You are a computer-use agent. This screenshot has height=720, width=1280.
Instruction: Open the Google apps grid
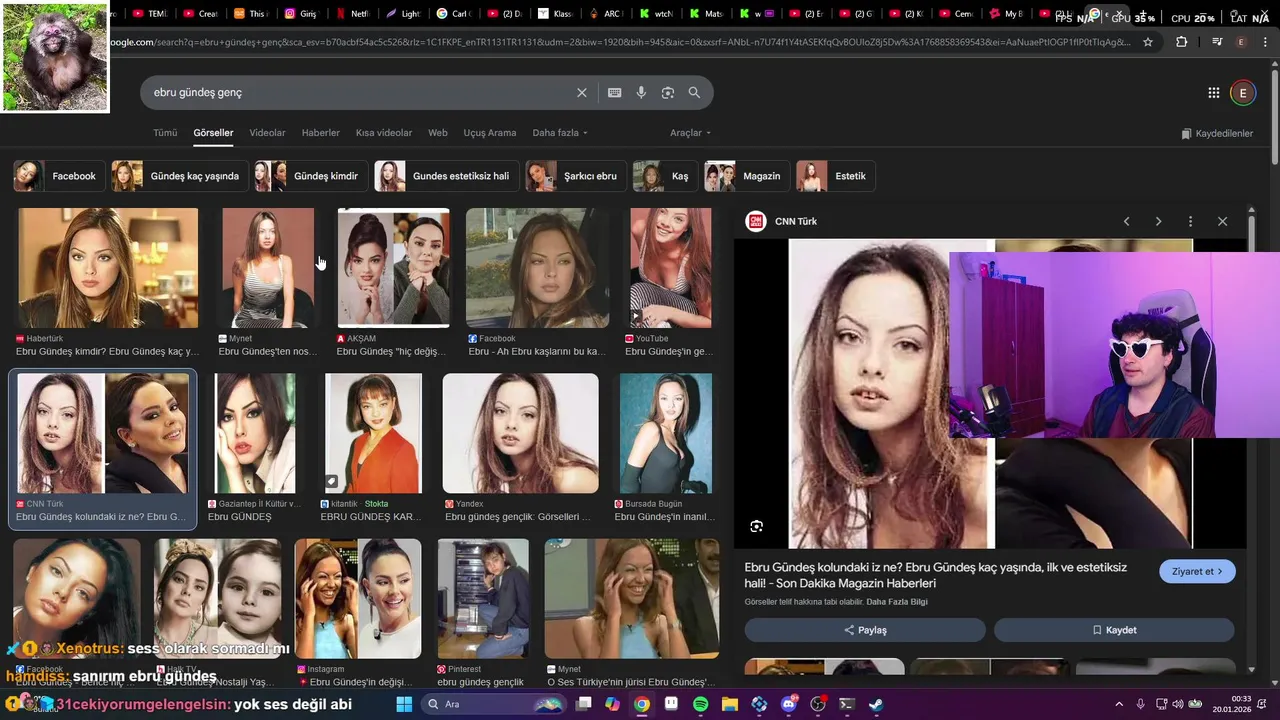pyautogui.click(x=1213, y=93)
